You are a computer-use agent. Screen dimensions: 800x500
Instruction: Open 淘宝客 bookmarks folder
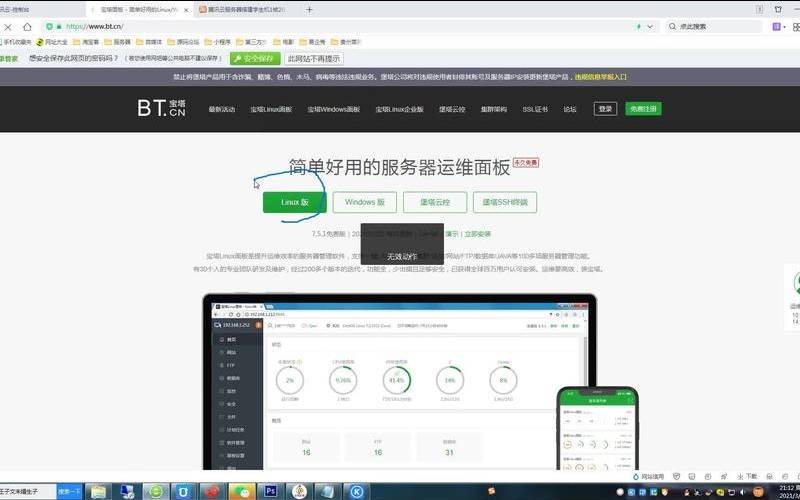pyautogui.click(x=86, y=42)
